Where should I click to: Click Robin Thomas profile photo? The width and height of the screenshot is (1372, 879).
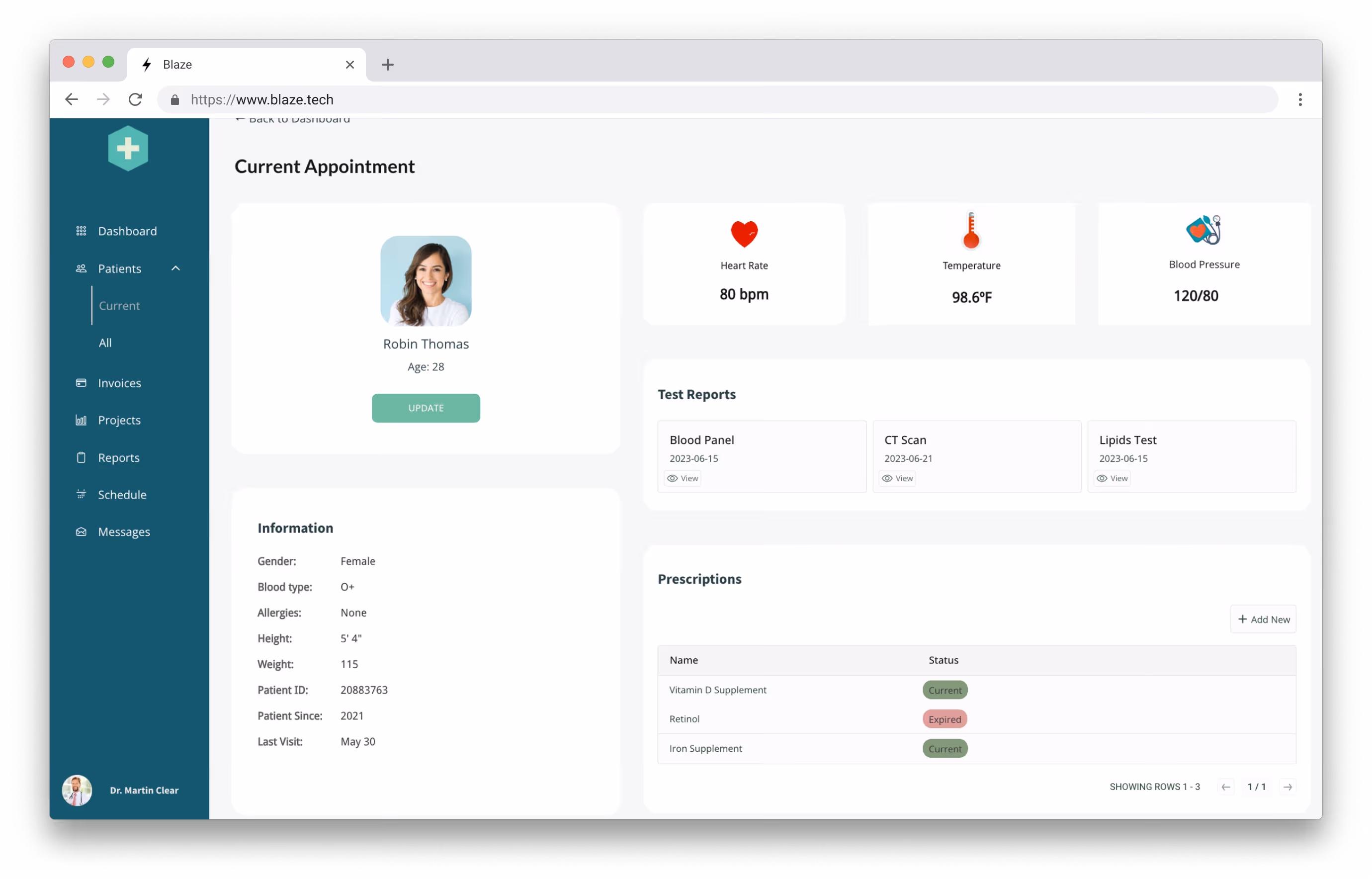426,281
